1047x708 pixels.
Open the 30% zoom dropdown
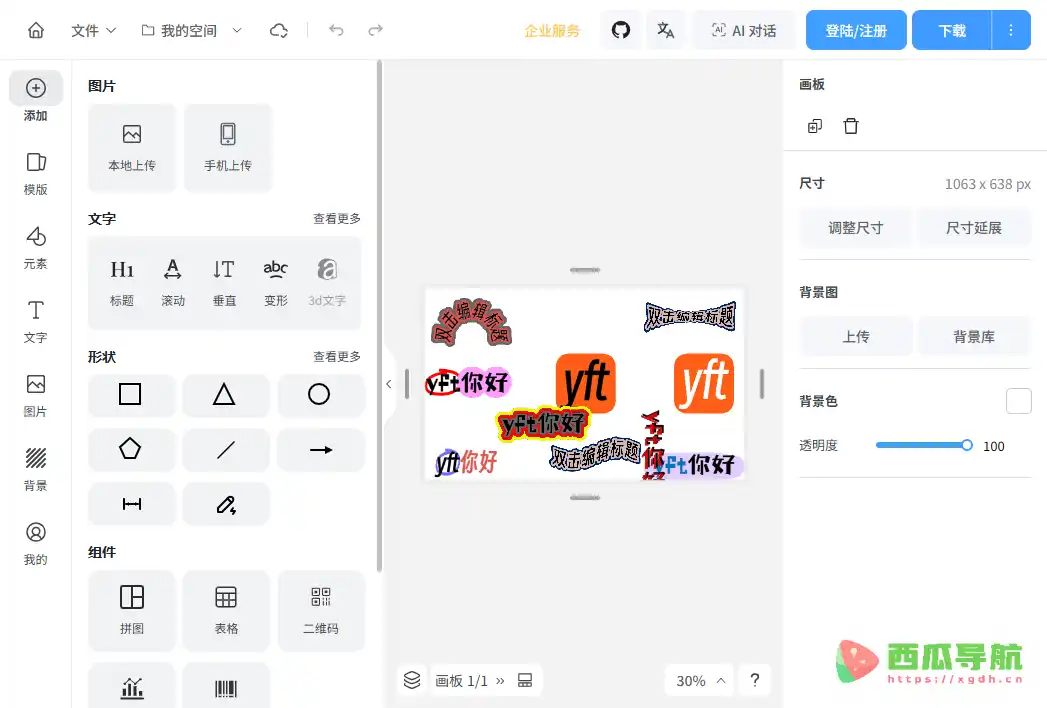tap(700, 681)
